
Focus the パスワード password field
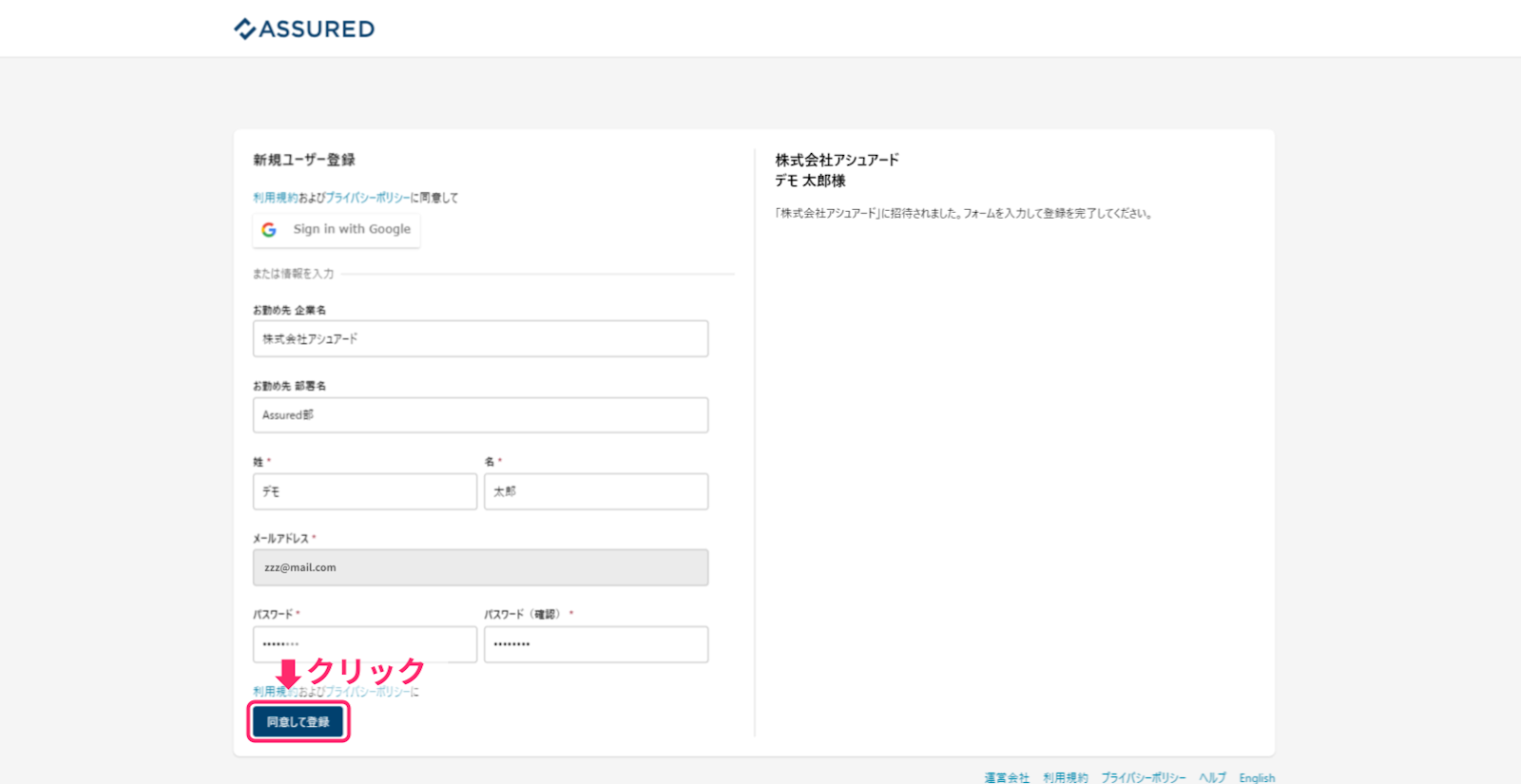click(365, 644)
